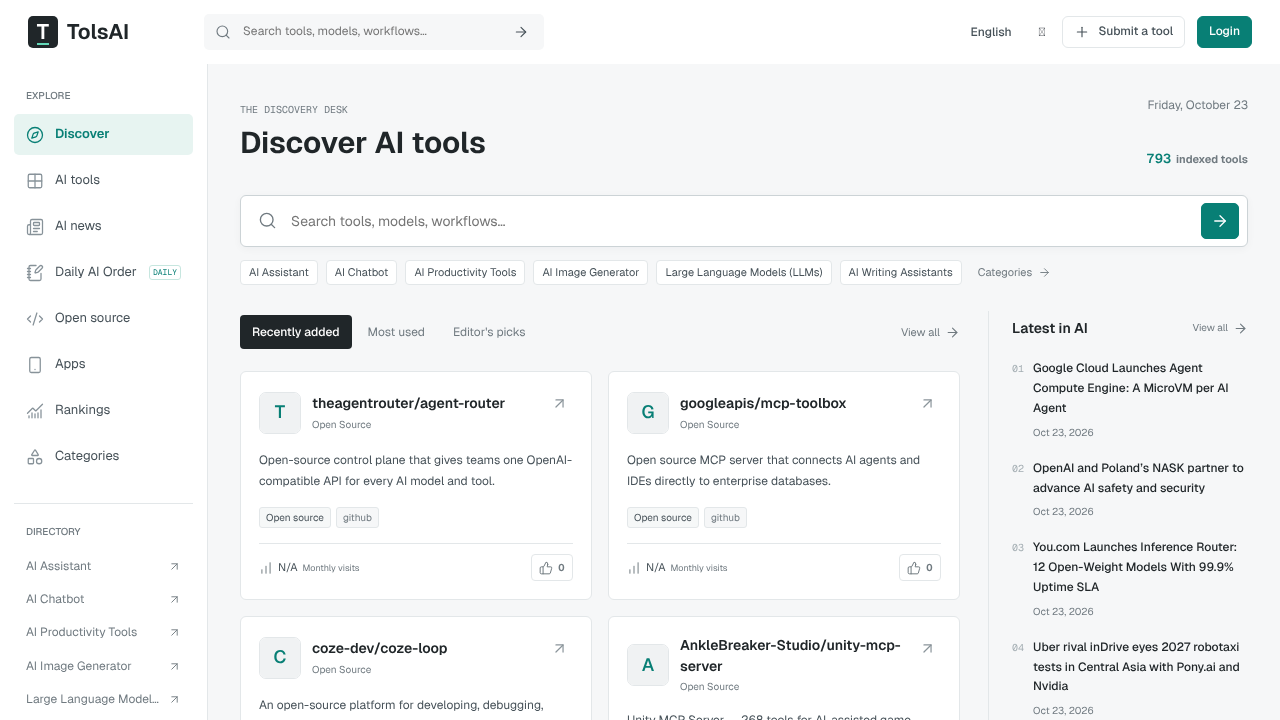1280x720 pixels.
Task: Select the Large Language Models (LLMs) chip
Action: [744, 272]
